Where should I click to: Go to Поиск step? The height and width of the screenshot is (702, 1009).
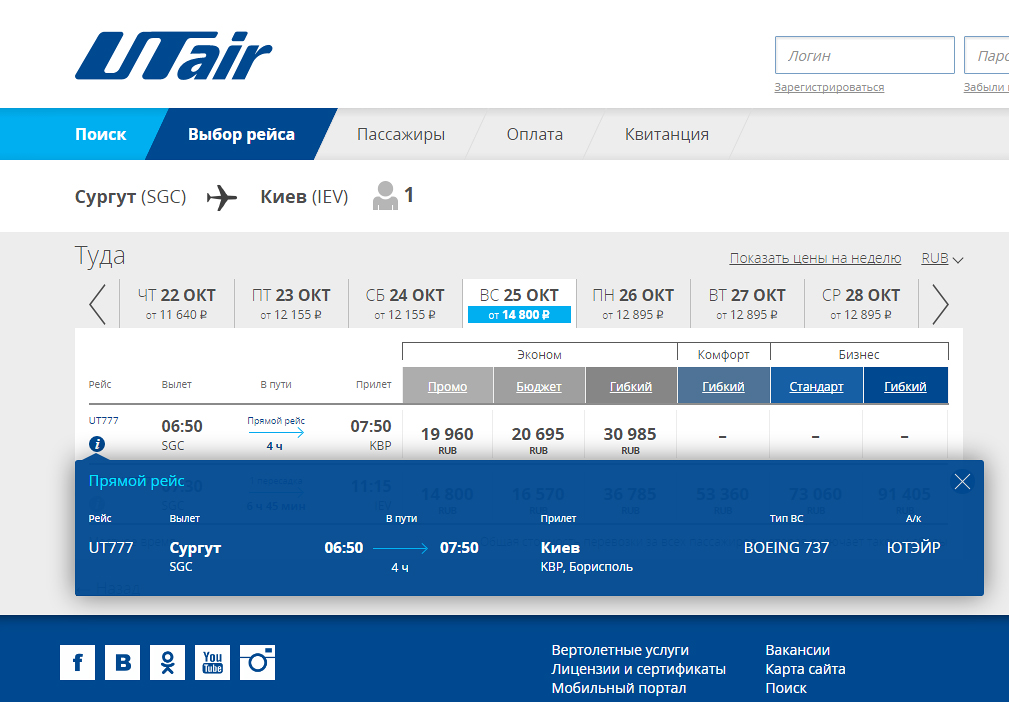tap(100, 134)
